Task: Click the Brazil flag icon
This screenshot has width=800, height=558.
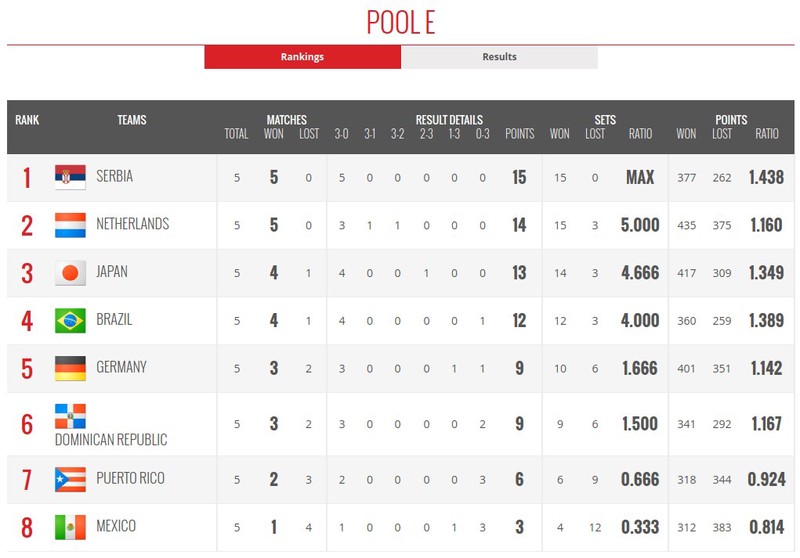Action: click(x=70, y=320)
